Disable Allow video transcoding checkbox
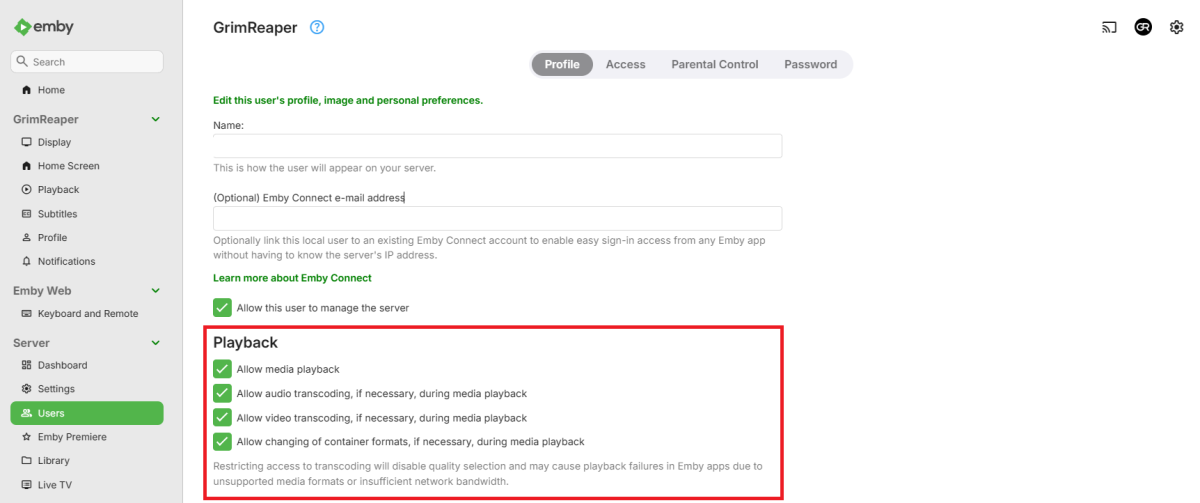This screenshot has width=1200, height=503. (x=222, y=417)
